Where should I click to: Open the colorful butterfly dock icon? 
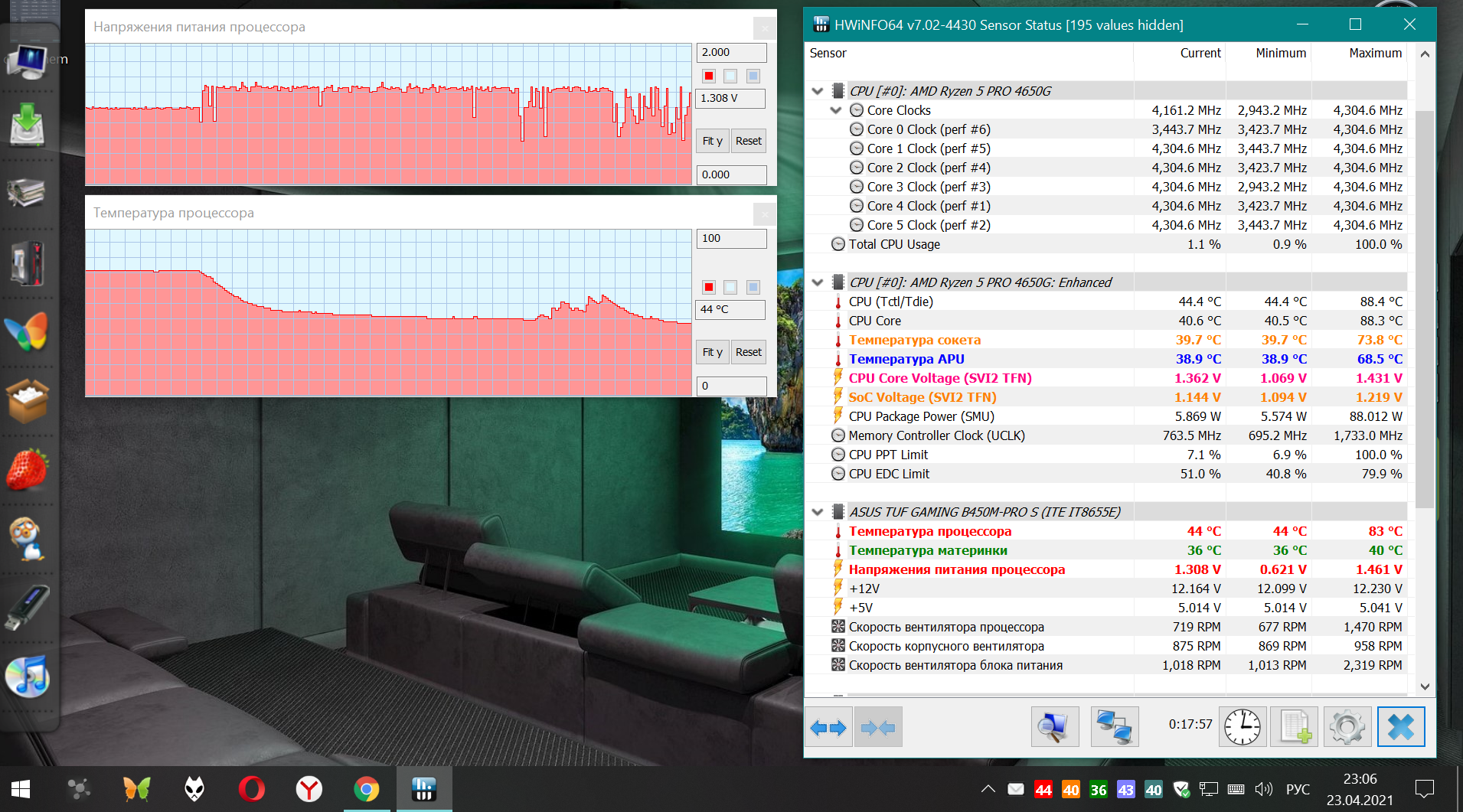28,331
